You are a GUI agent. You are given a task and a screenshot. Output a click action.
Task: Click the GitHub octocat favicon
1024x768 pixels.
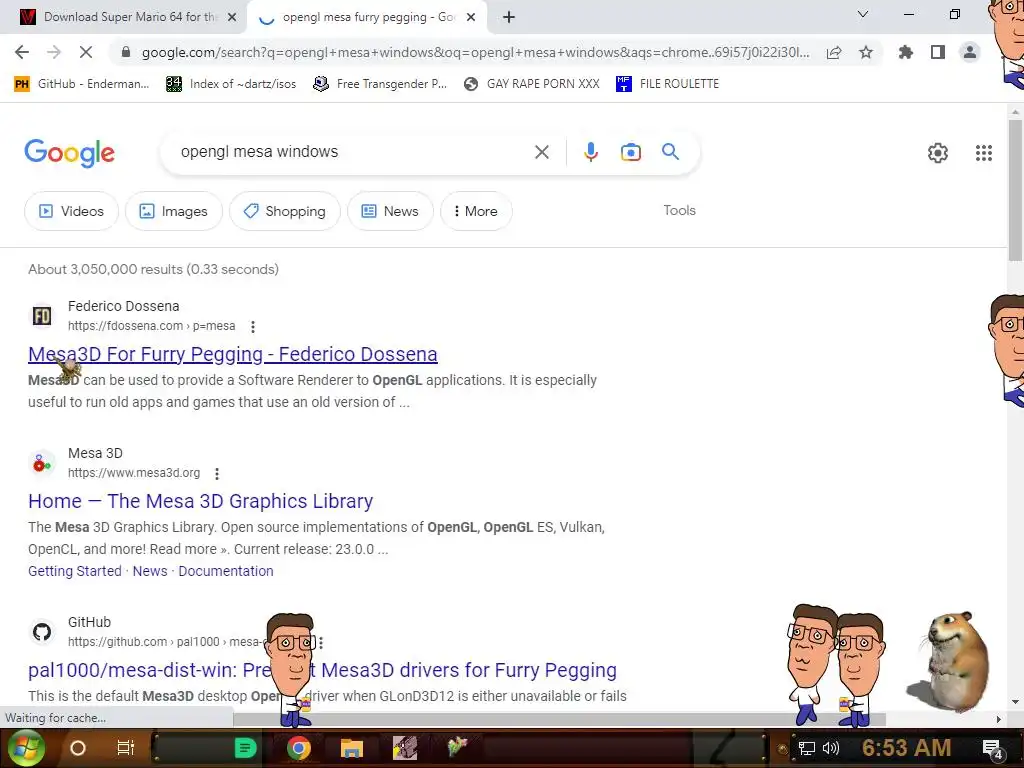(x=42, y=632)
